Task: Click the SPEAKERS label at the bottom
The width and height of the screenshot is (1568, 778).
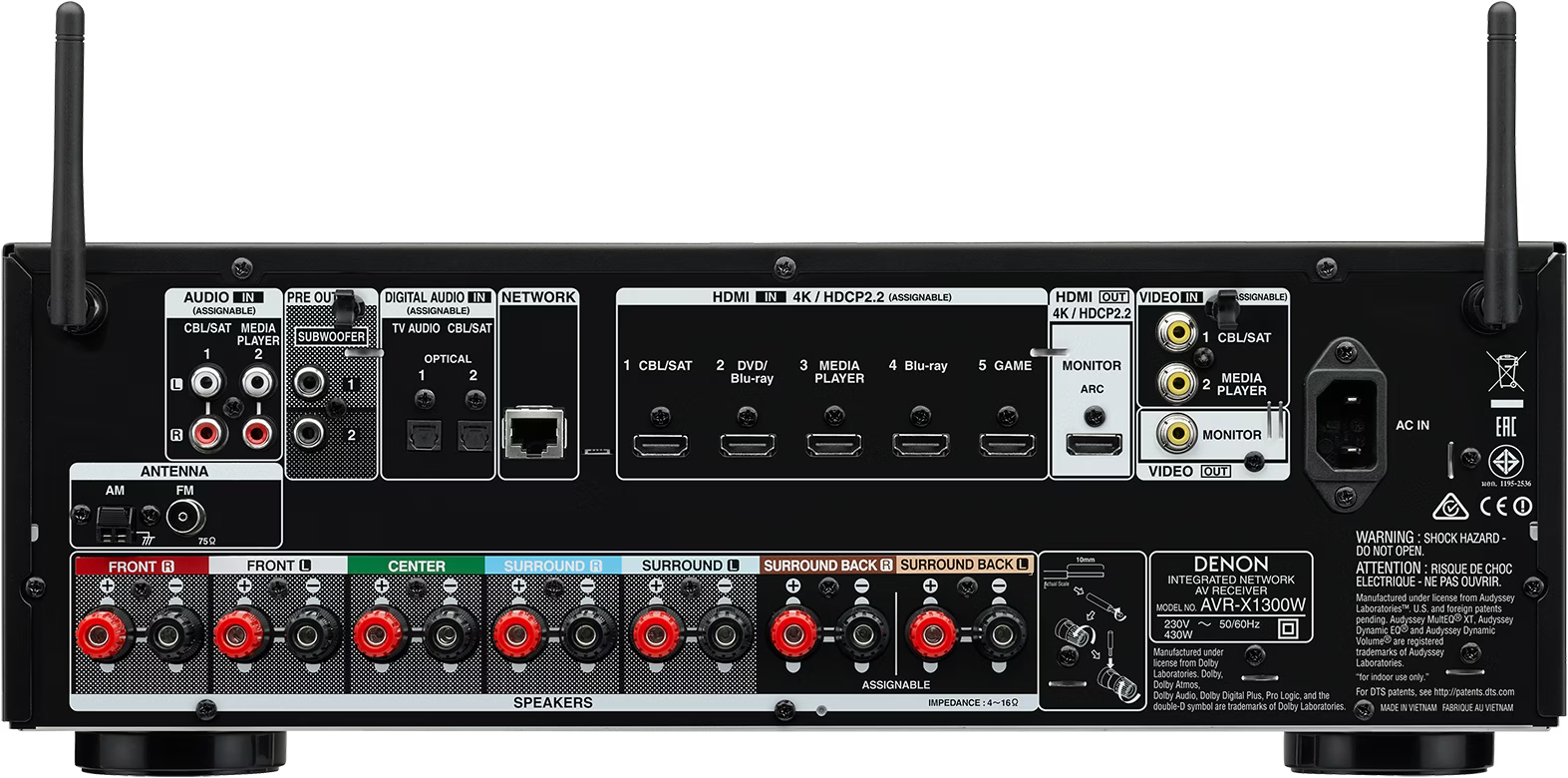Action: 553,702
